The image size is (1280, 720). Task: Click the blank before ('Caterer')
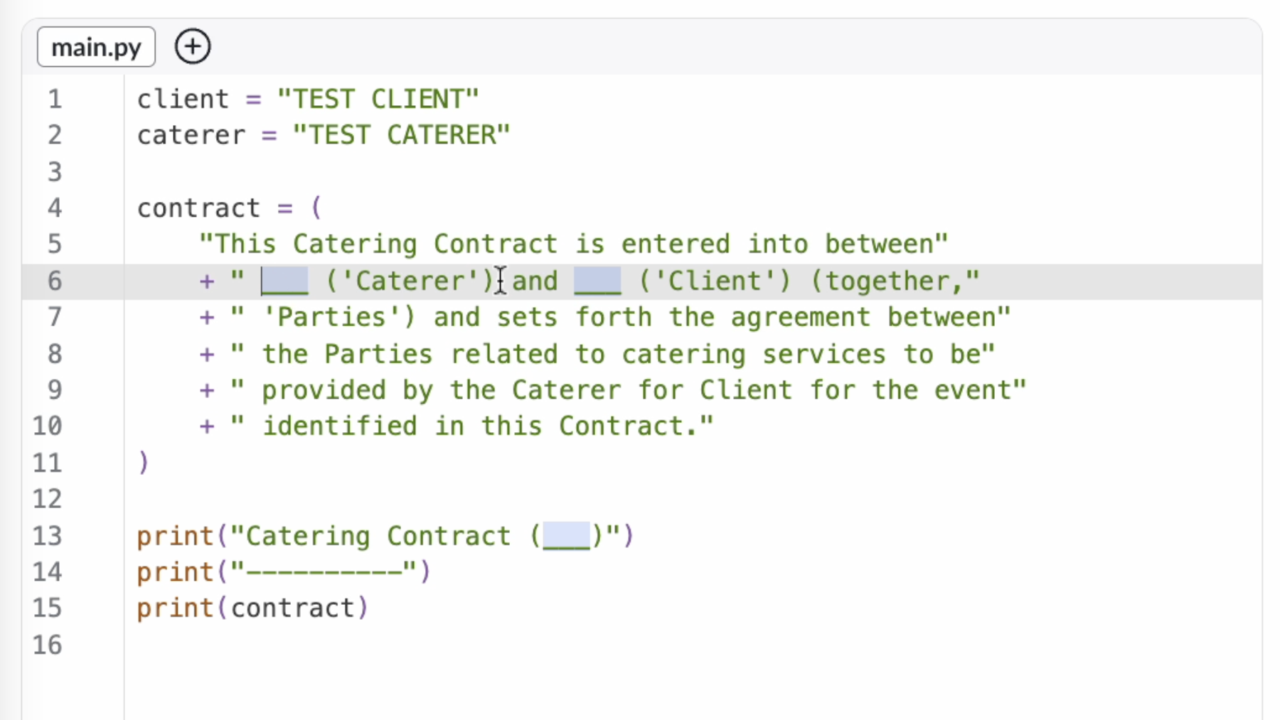284,281
